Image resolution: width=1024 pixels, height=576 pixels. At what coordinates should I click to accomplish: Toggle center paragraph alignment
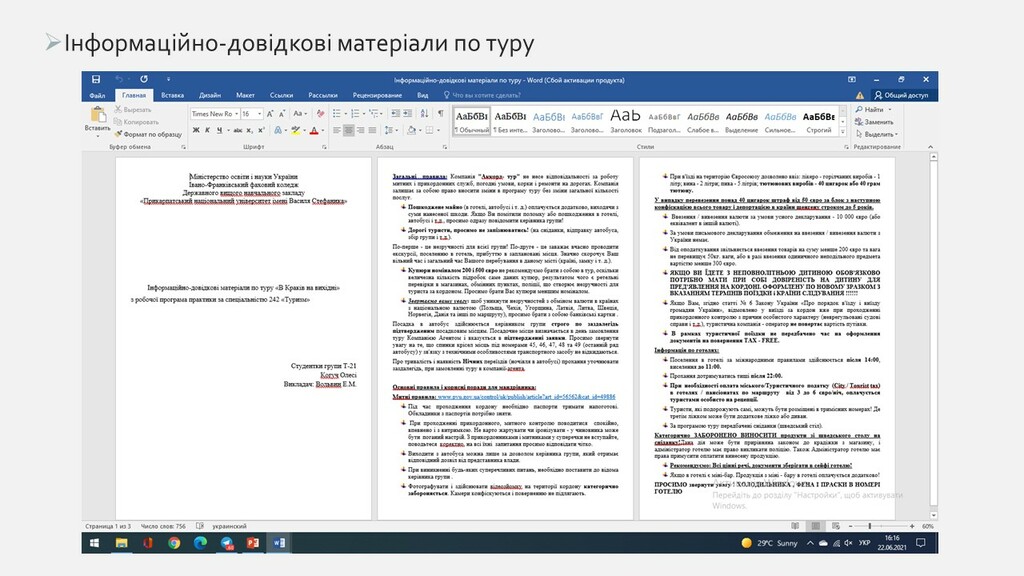pos(349,131)
